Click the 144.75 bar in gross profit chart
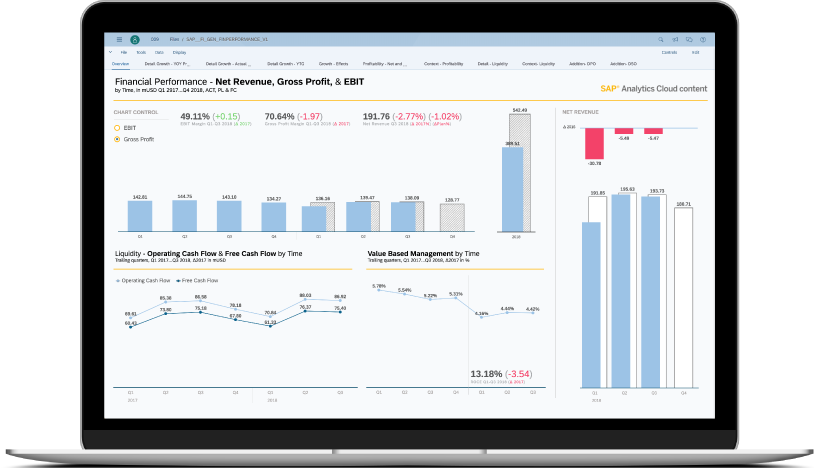 point(184,215)
